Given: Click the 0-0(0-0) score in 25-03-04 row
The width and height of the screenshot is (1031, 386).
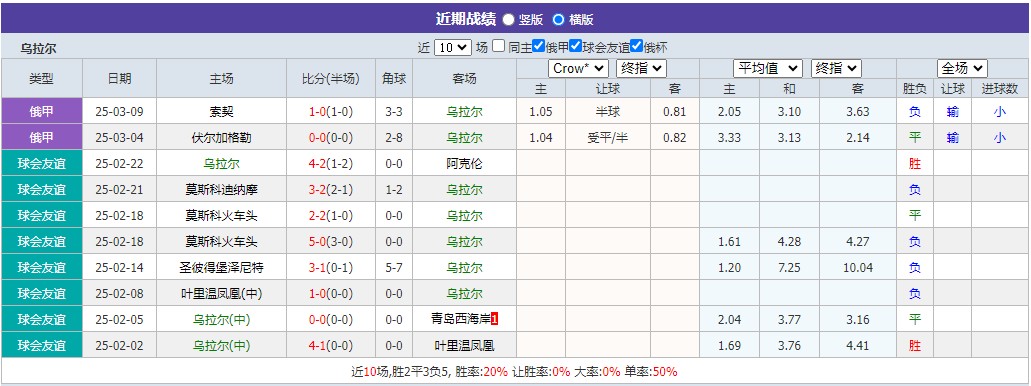Looking at the screenshot, I should [x=331, y=137].
